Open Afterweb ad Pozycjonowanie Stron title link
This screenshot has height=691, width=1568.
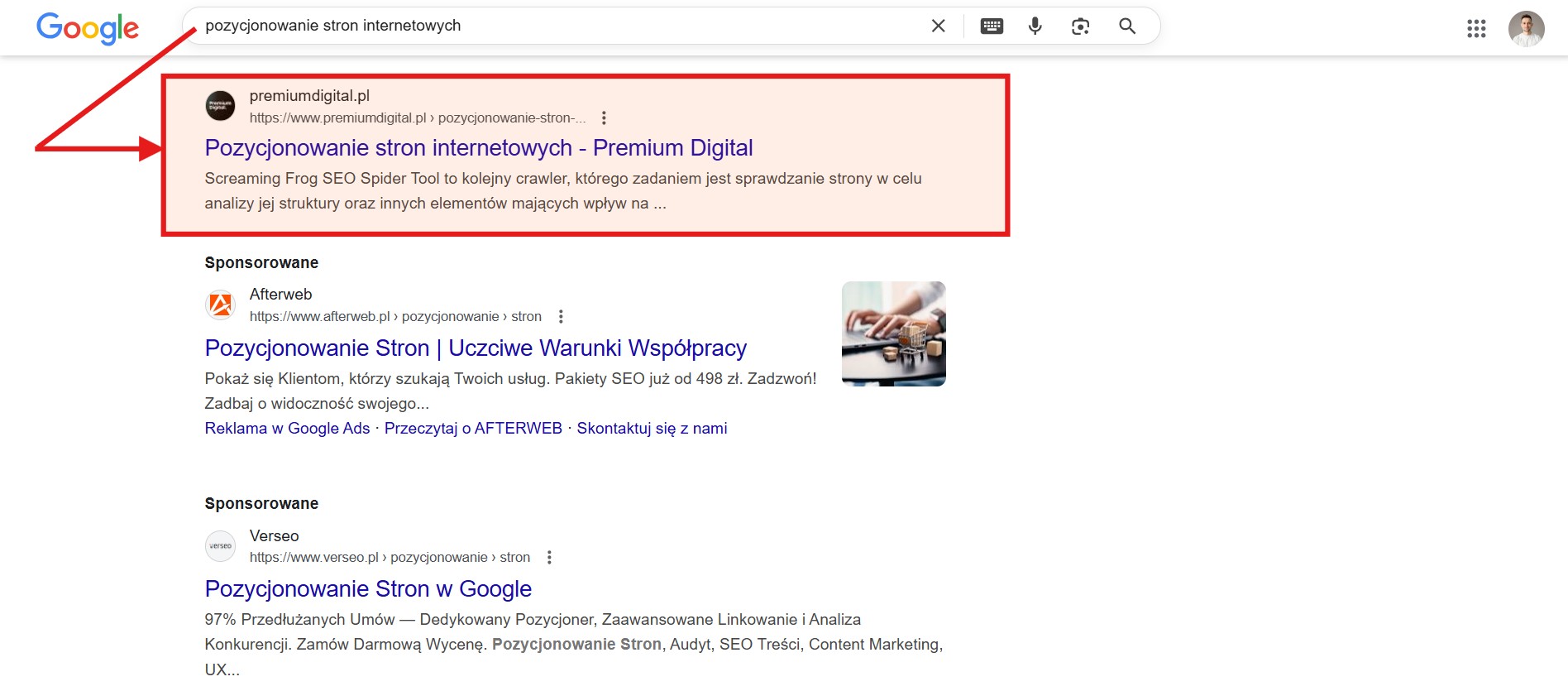476,348
